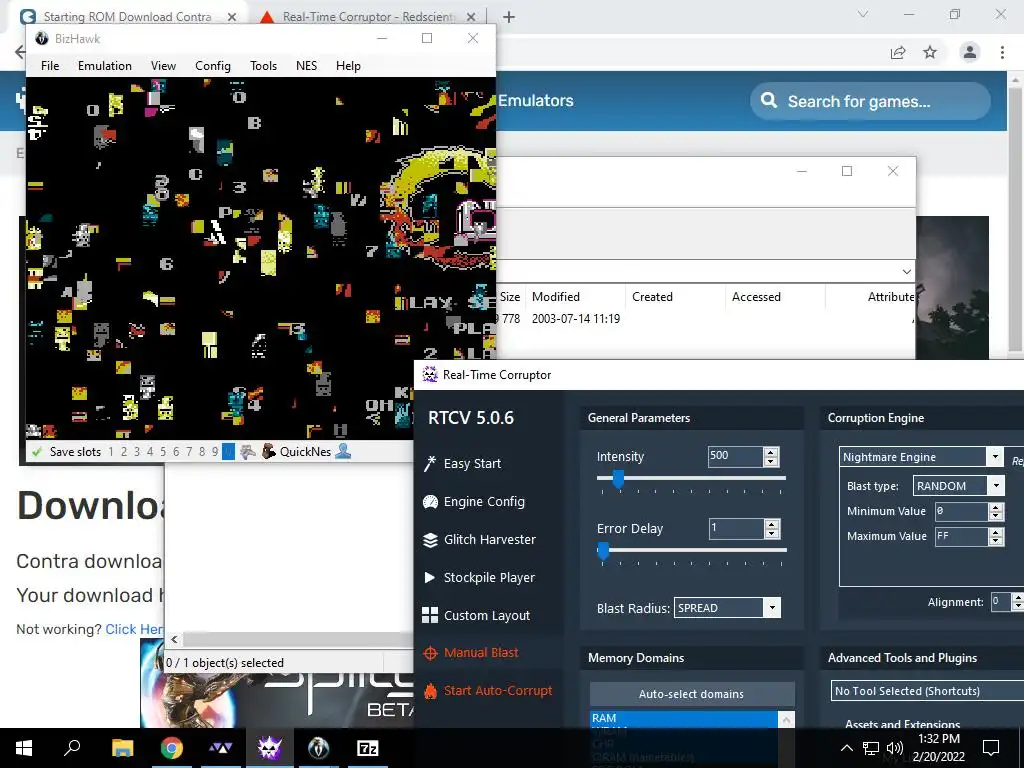Click the 'Search for games...' box
This screenshot has width=1024, height=768.
pos(870,101)
